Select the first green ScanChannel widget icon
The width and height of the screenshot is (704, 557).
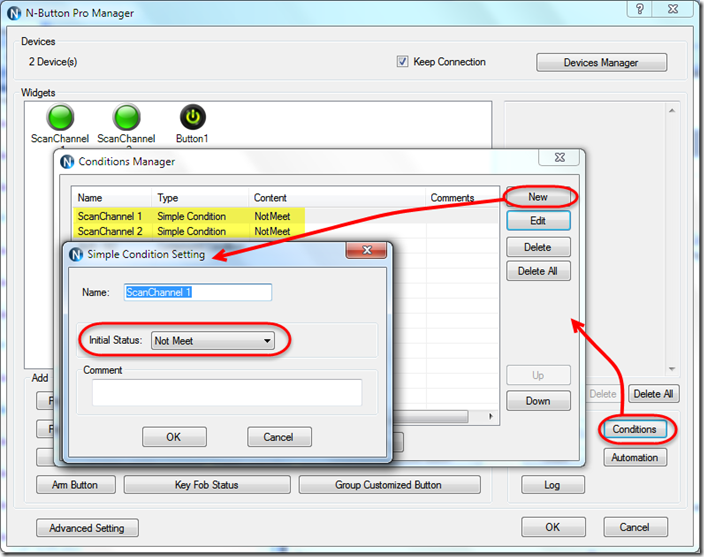click(60, 117)
